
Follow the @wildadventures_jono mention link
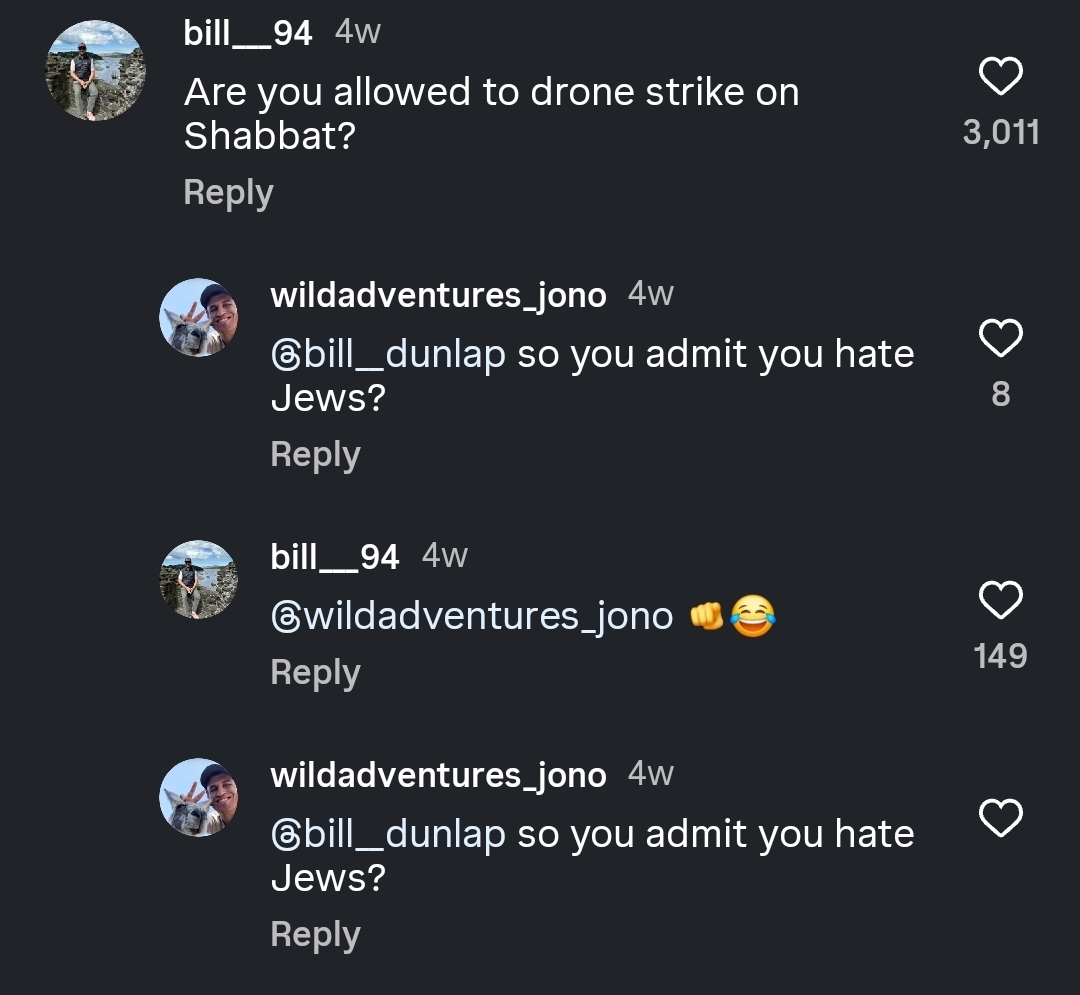[x=472, y=616]
